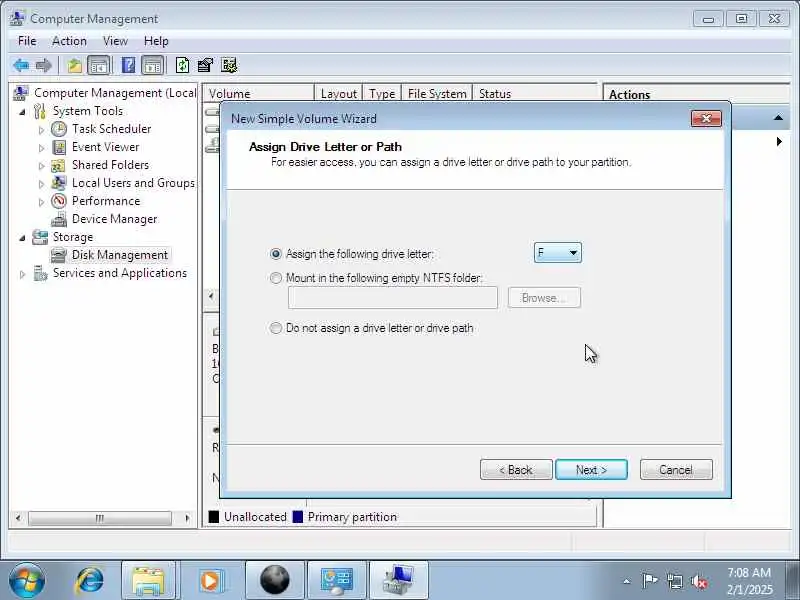Screen dimensions: 800x600
Task: Click the Action Center flag tray icon
Action: coord(649,581)
